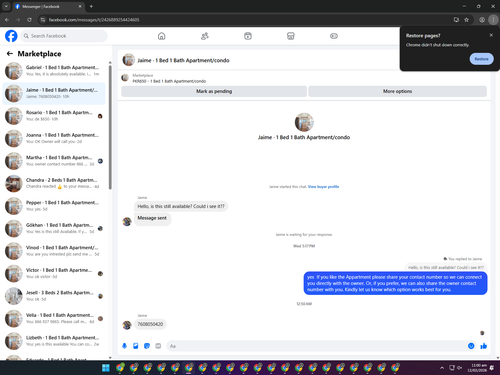
Task: Close the Messenger browser tab
Action: (80, 6)
